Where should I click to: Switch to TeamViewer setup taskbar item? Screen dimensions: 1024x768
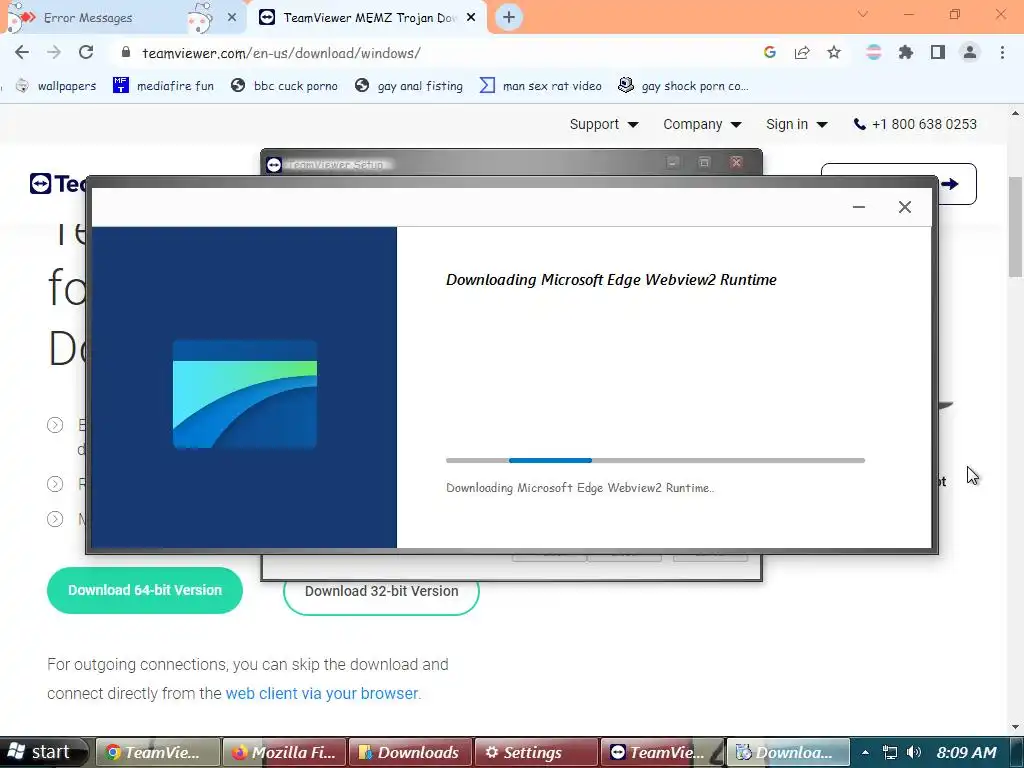point(662,752)
